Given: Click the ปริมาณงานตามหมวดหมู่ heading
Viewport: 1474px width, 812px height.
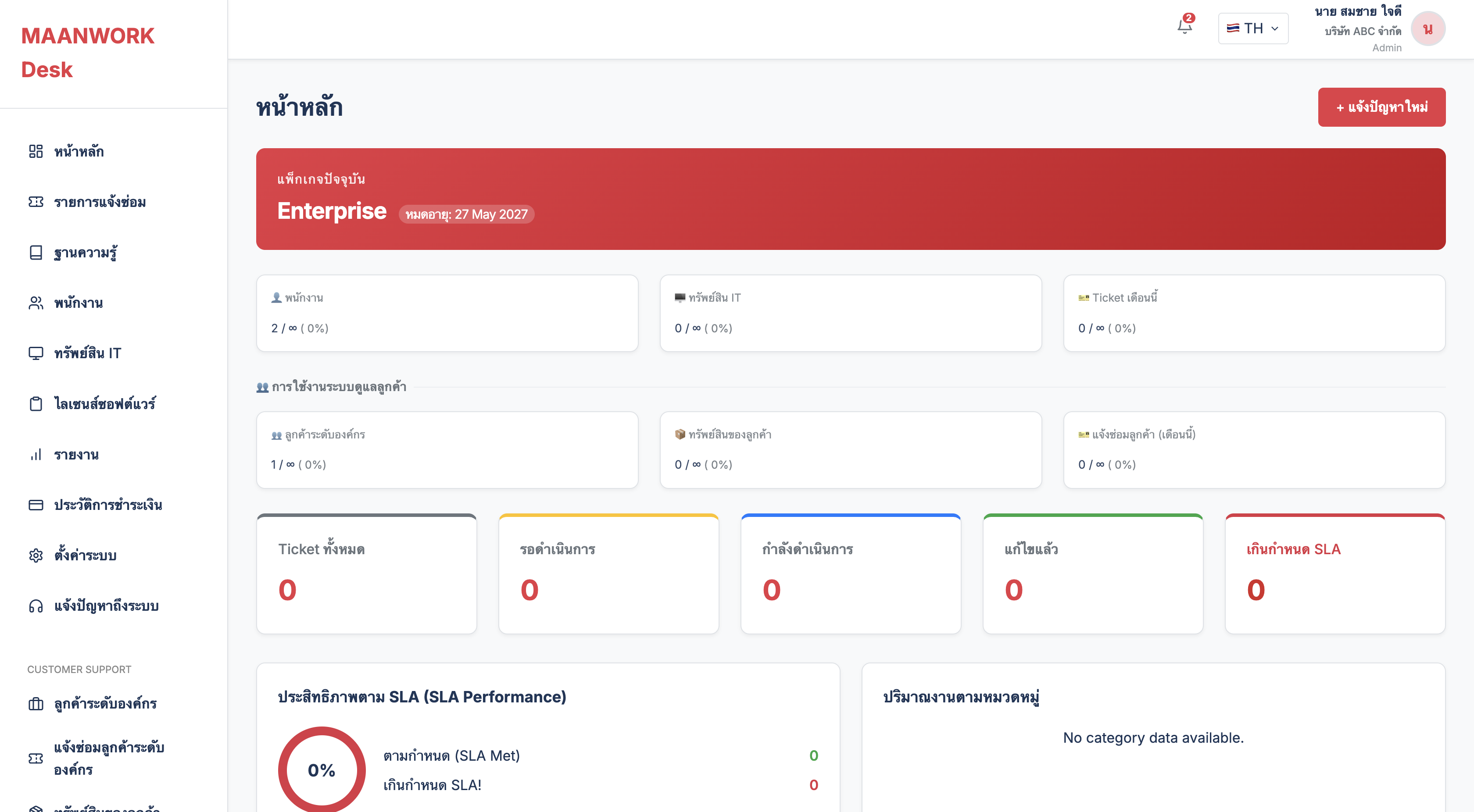Looking at the screenshot, I should click(961, 697).
